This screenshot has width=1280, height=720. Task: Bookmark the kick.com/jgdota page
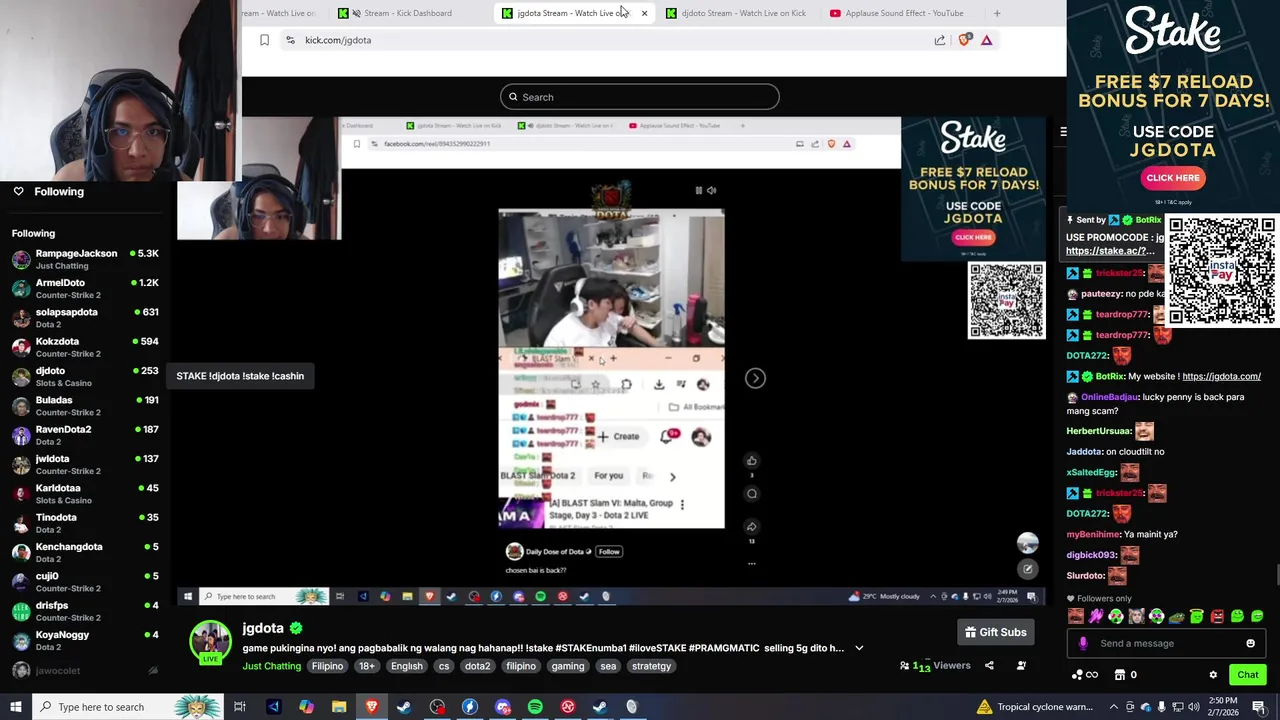coord(264,40)
